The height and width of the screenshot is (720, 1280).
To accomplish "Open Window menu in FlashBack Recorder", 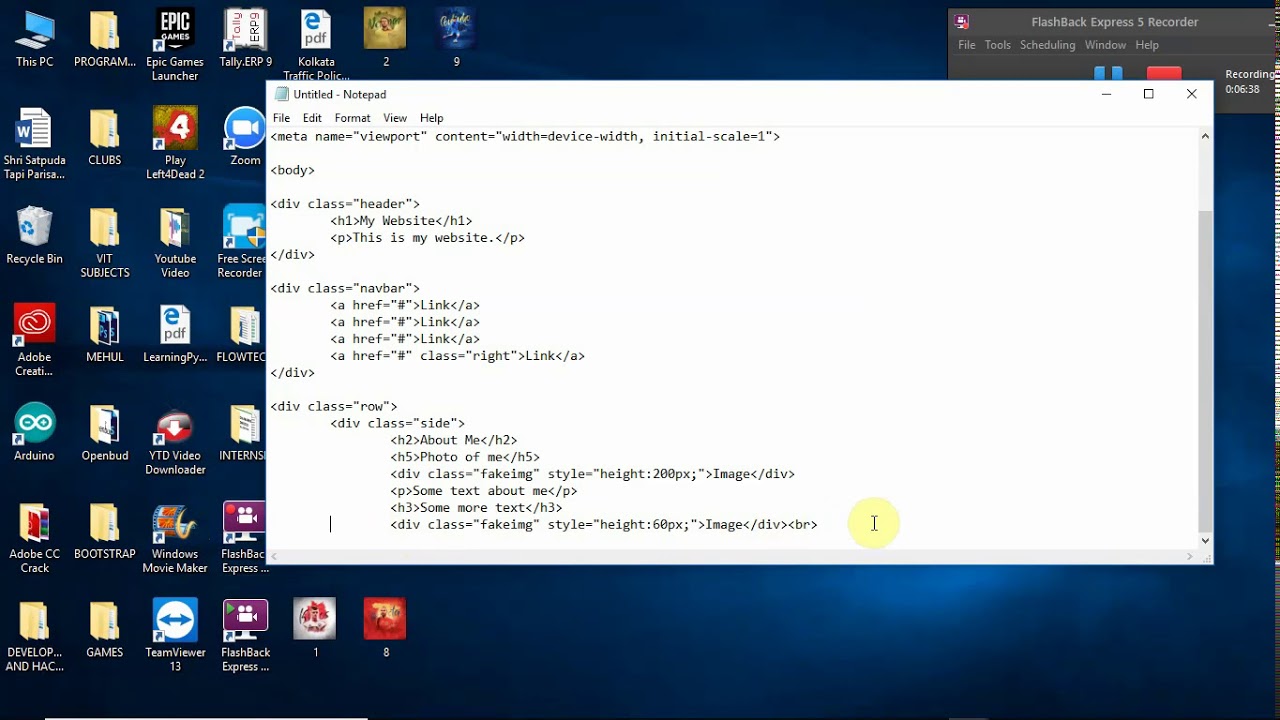I will (x=1105, y=45).
